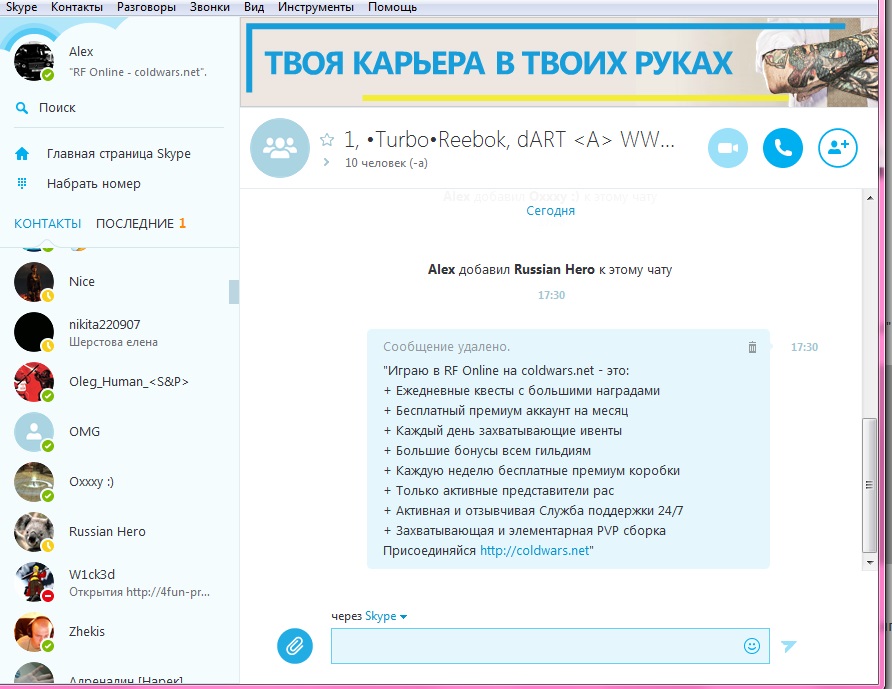
Task: Open Oleg_Human_<S&P> contact avatar
Action: (x=34, y=382)
